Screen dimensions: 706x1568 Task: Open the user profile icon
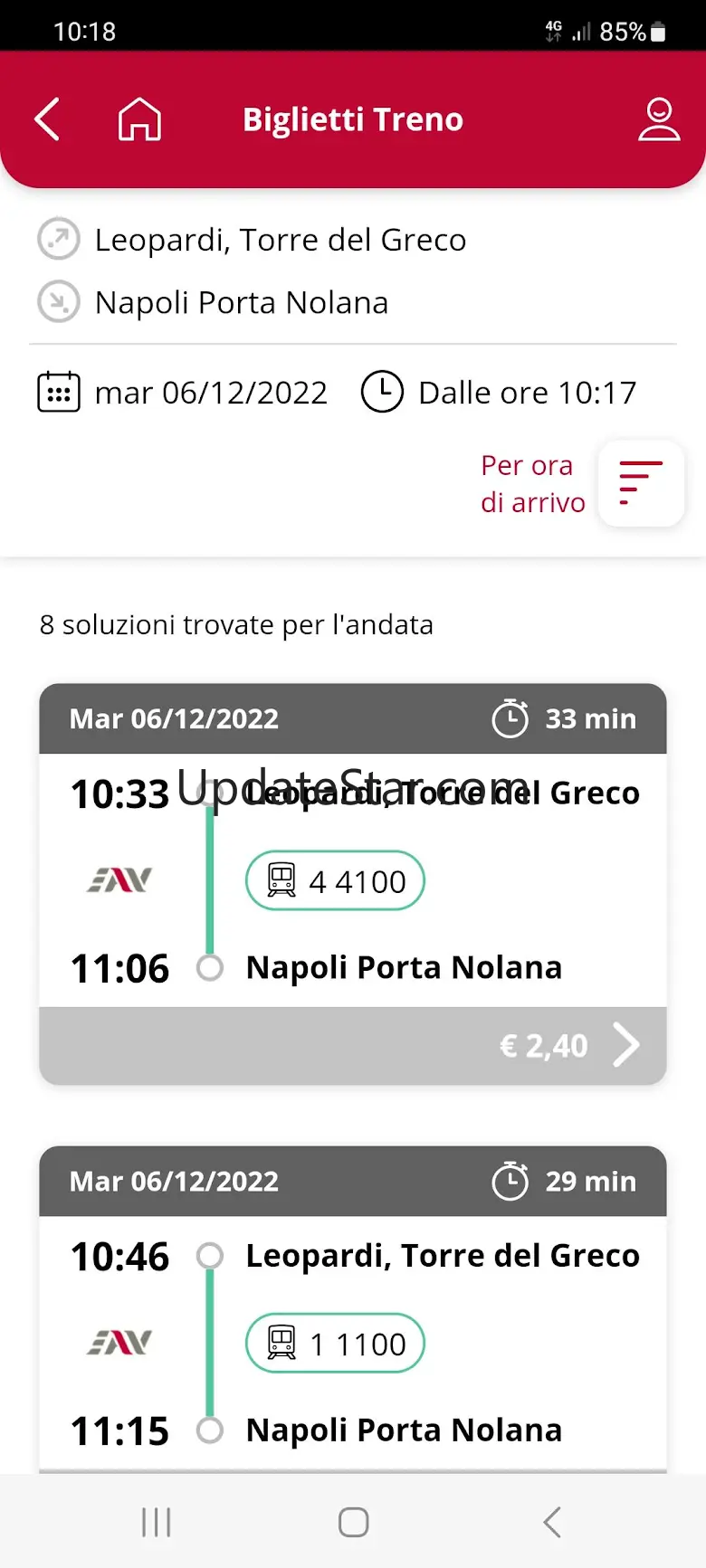click(659, 119)
